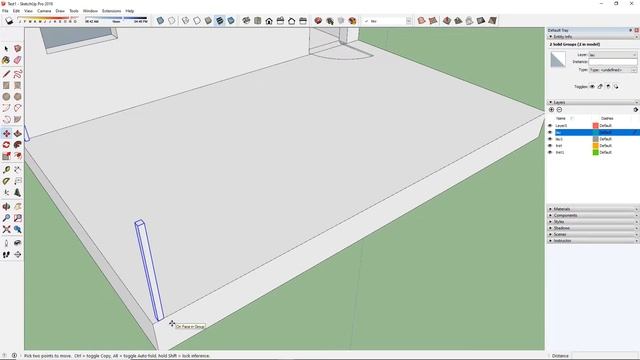The image size is (640, 360).
Task: Expand the Materials panel
Action: [x=551, y=209]
